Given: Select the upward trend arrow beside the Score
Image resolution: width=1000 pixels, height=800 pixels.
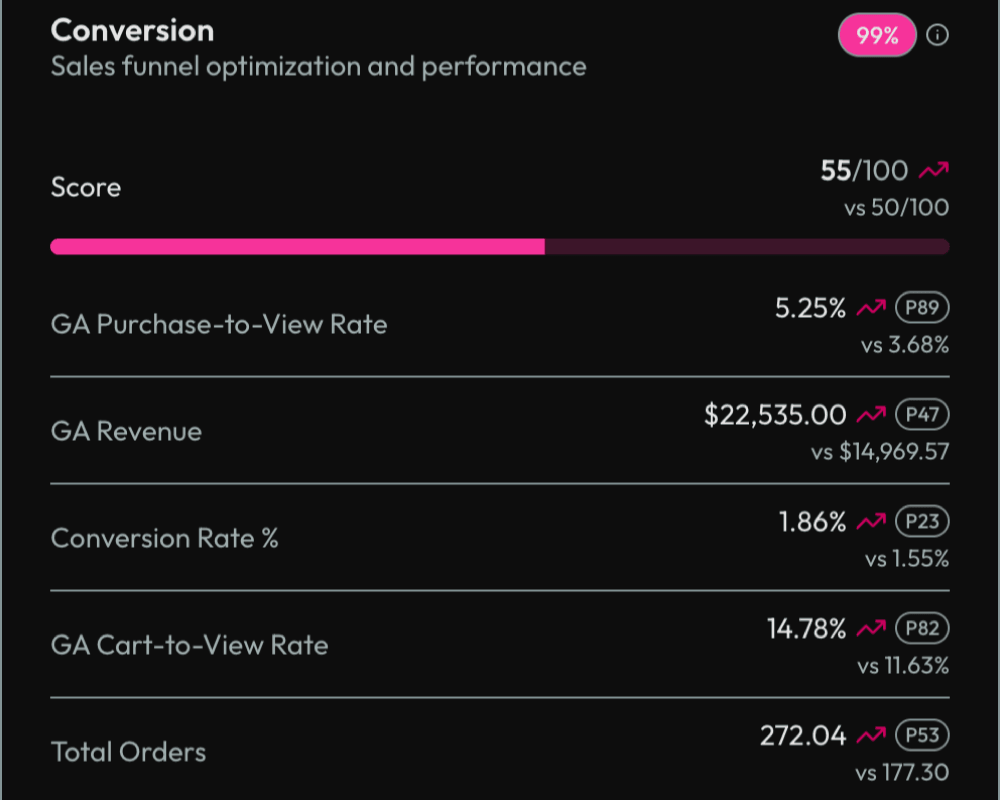Looking at the screenshot, I should [933, 170].
